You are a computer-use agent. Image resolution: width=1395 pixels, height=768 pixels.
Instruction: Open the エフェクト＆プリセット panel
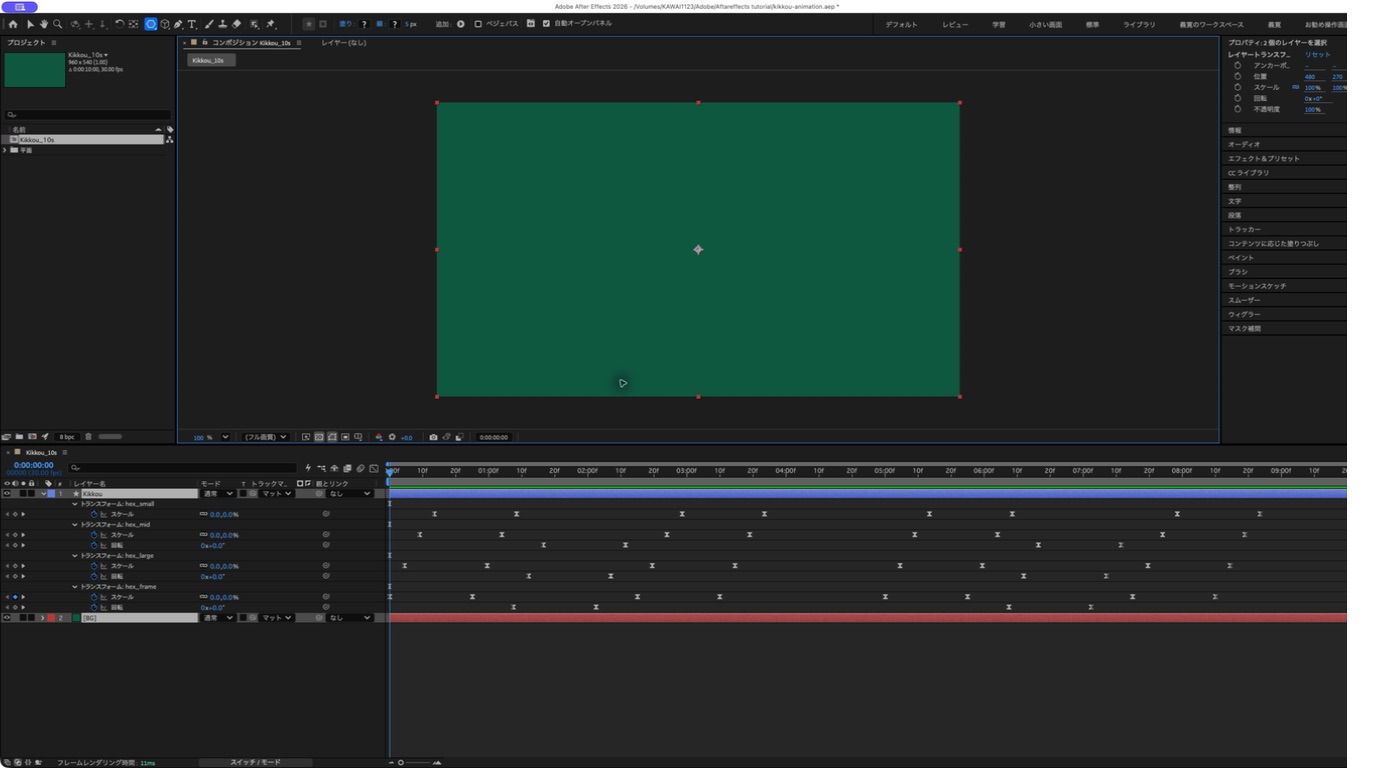1263,158
